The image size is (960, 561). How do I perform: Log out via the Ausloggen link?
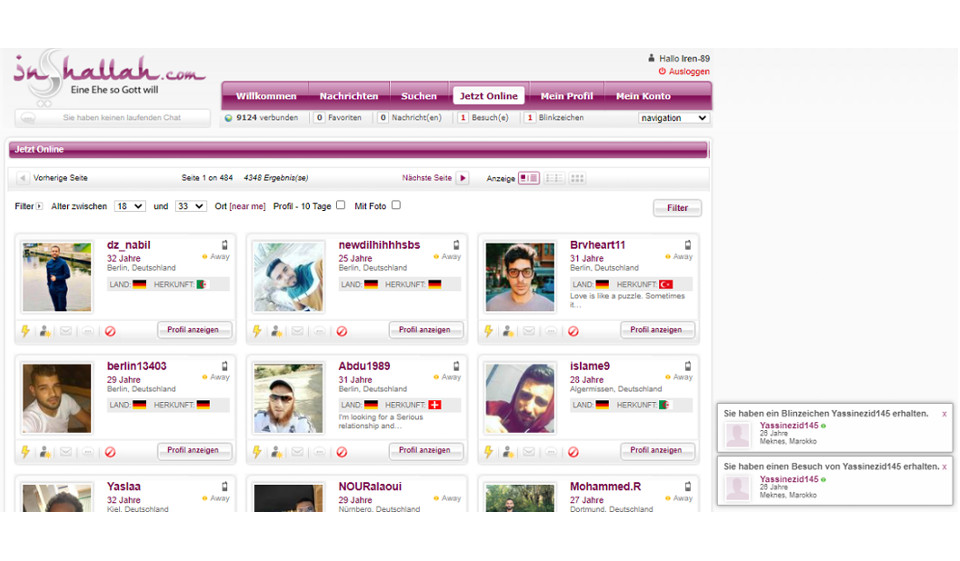pos(689,72)
